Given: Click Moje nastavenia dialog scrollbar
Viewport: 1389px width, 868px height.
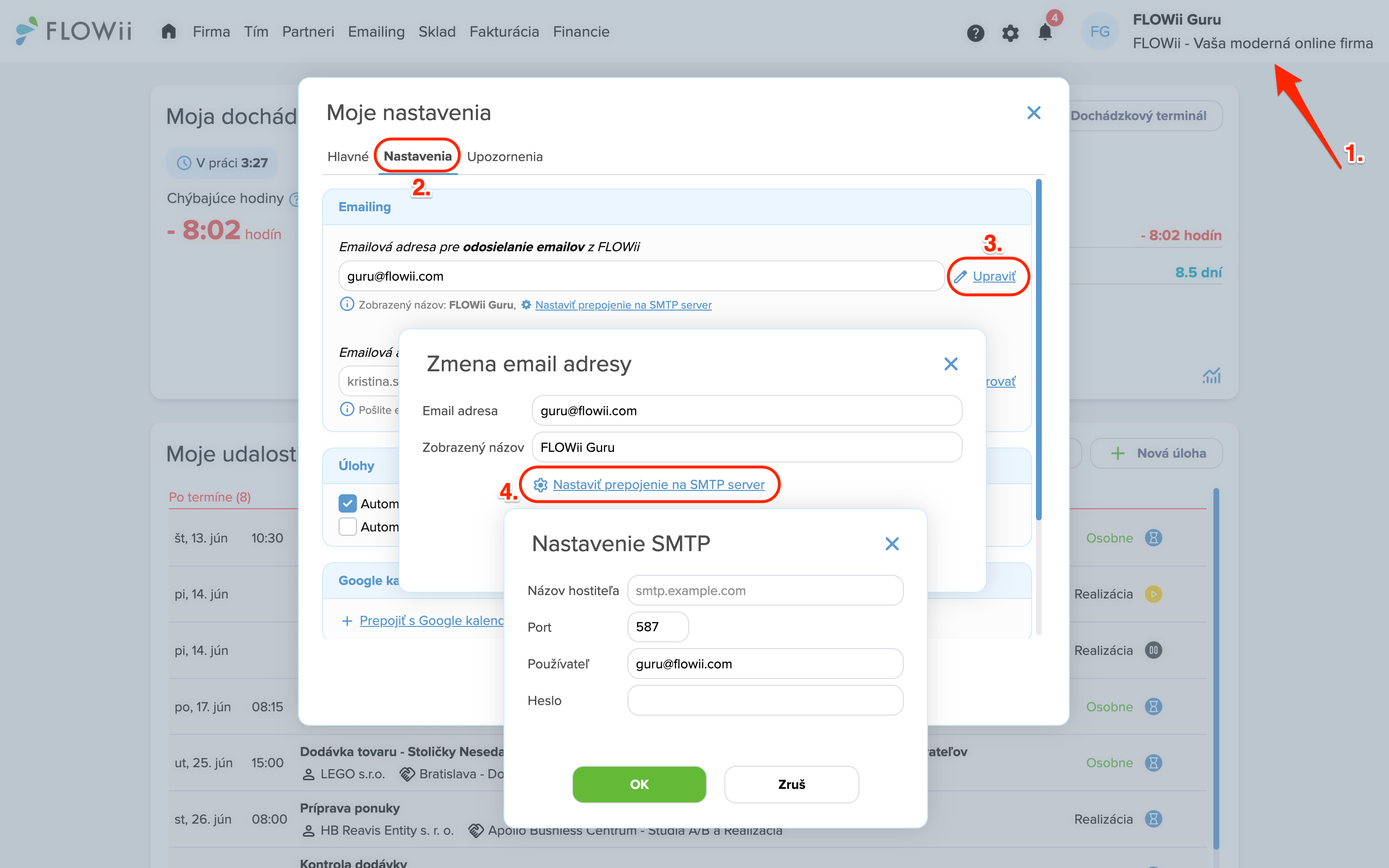Looking at the screenshot, I should tap(1038, 349).
